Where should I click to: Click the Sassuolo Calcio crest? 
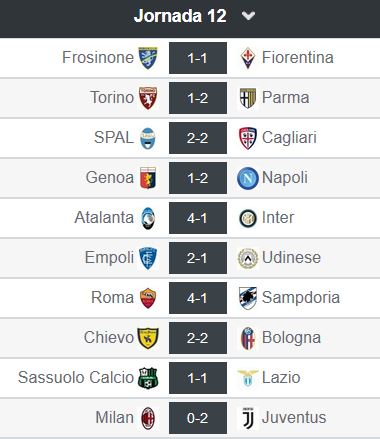point(148,378)
